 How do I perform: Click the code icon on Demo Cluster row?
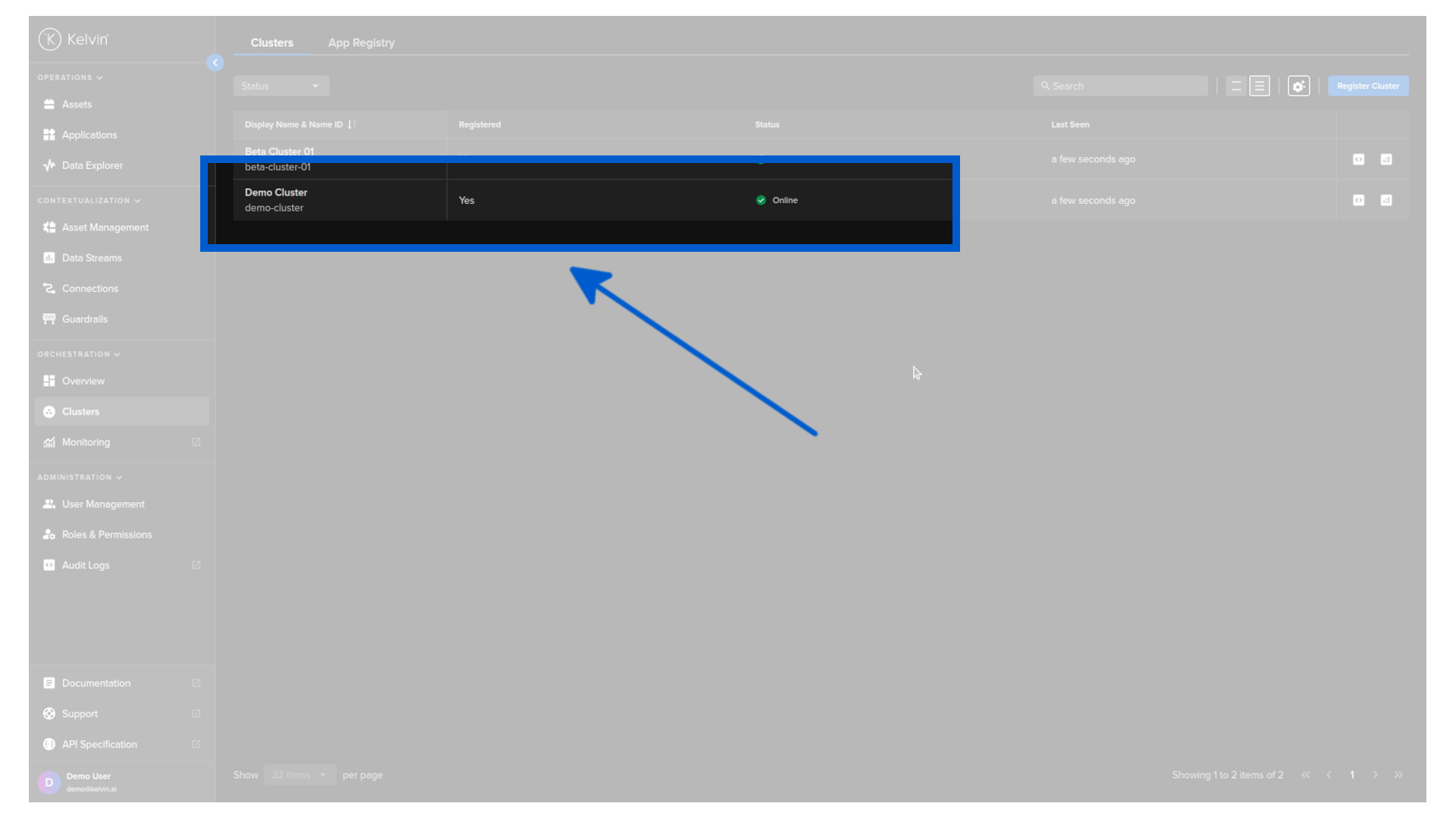pos(1358,201)
